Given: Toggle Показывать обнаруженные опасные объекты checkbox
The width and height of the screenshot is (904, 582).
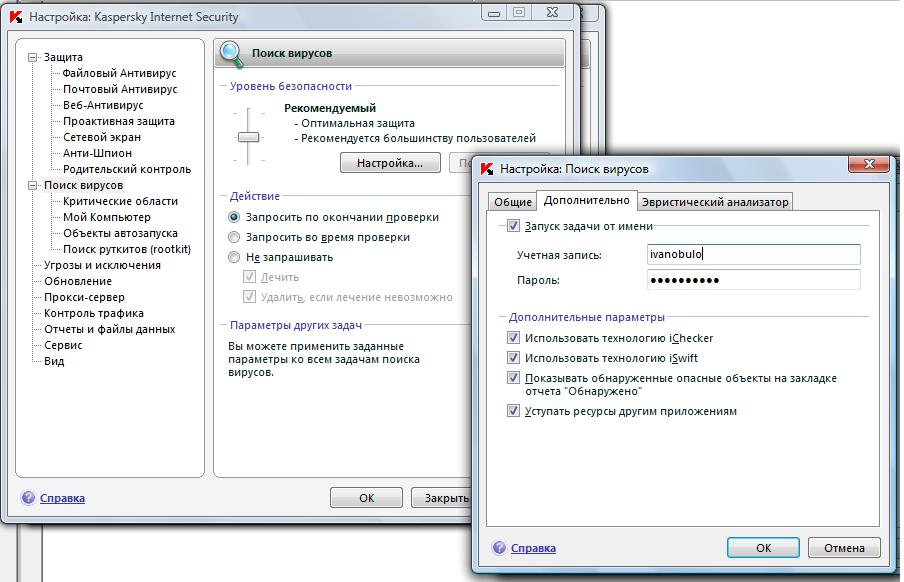Looking at the screenshot, I should [x=513, y=378].
